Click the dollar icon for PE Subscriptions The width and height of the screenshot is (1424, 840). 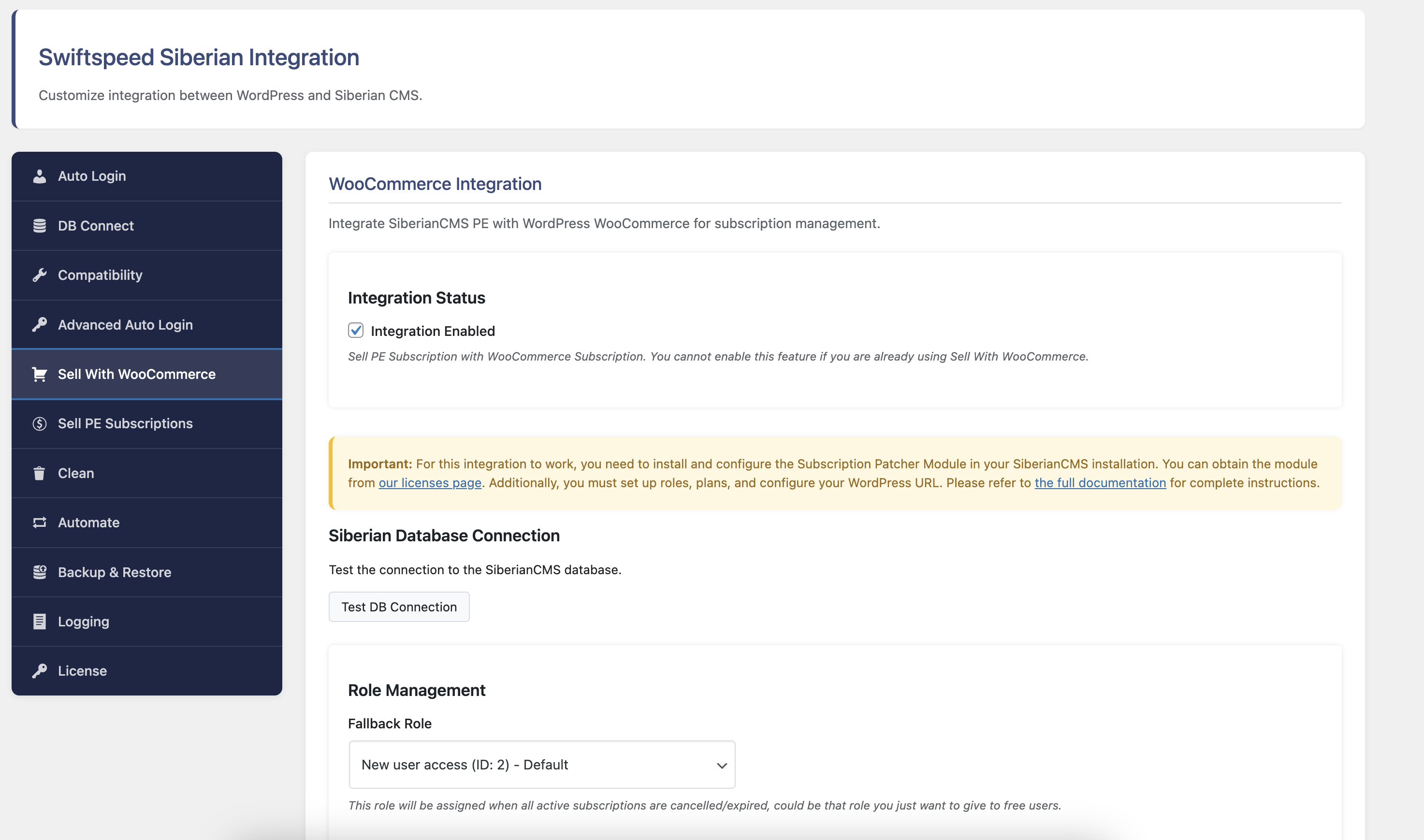pyautogui.click(x=40, y=423)
